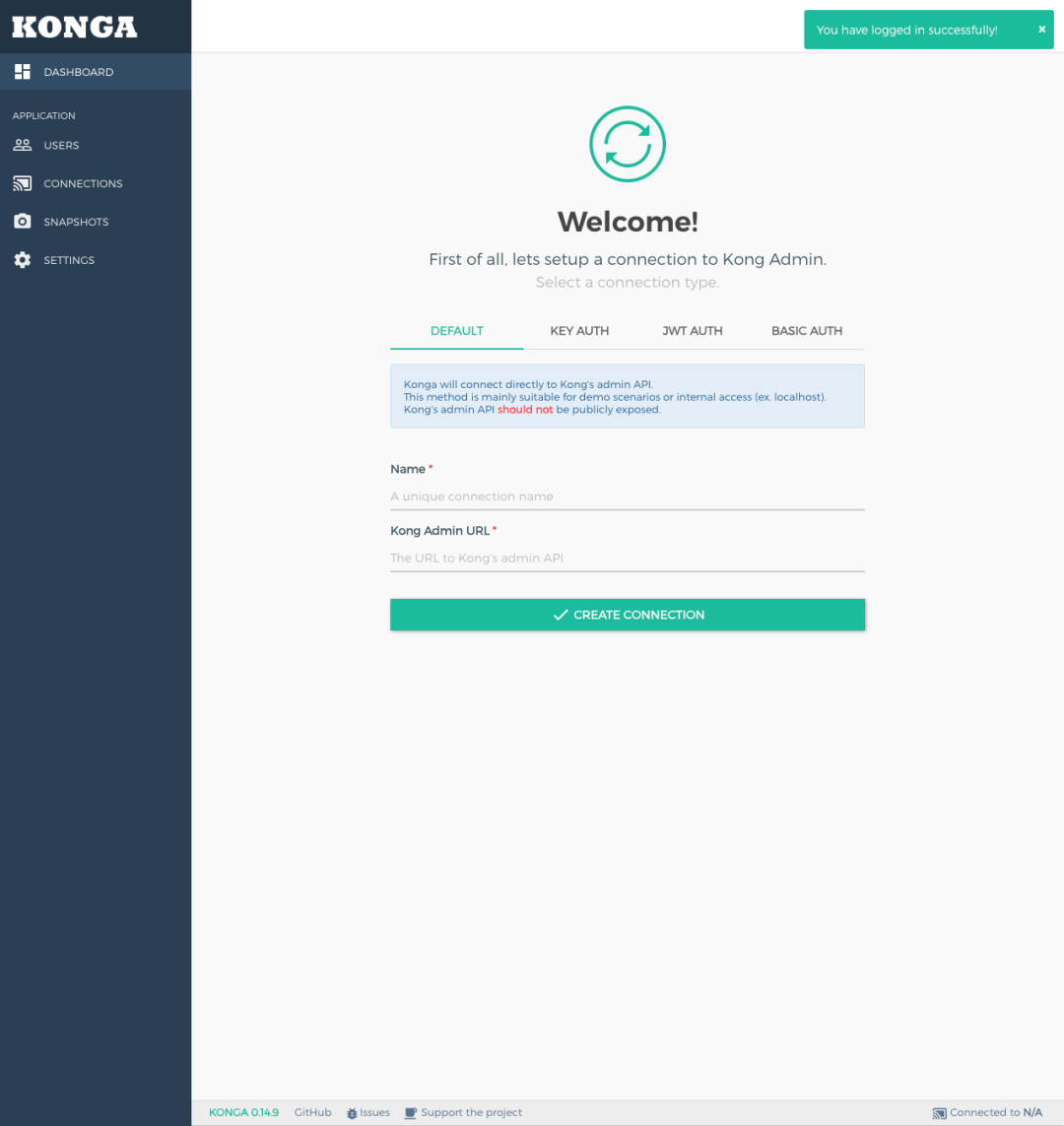The width and height of the screenshot is (1064, 1126).
Task: Select the DEFAULT connection tab
Action: click(456, 331)
